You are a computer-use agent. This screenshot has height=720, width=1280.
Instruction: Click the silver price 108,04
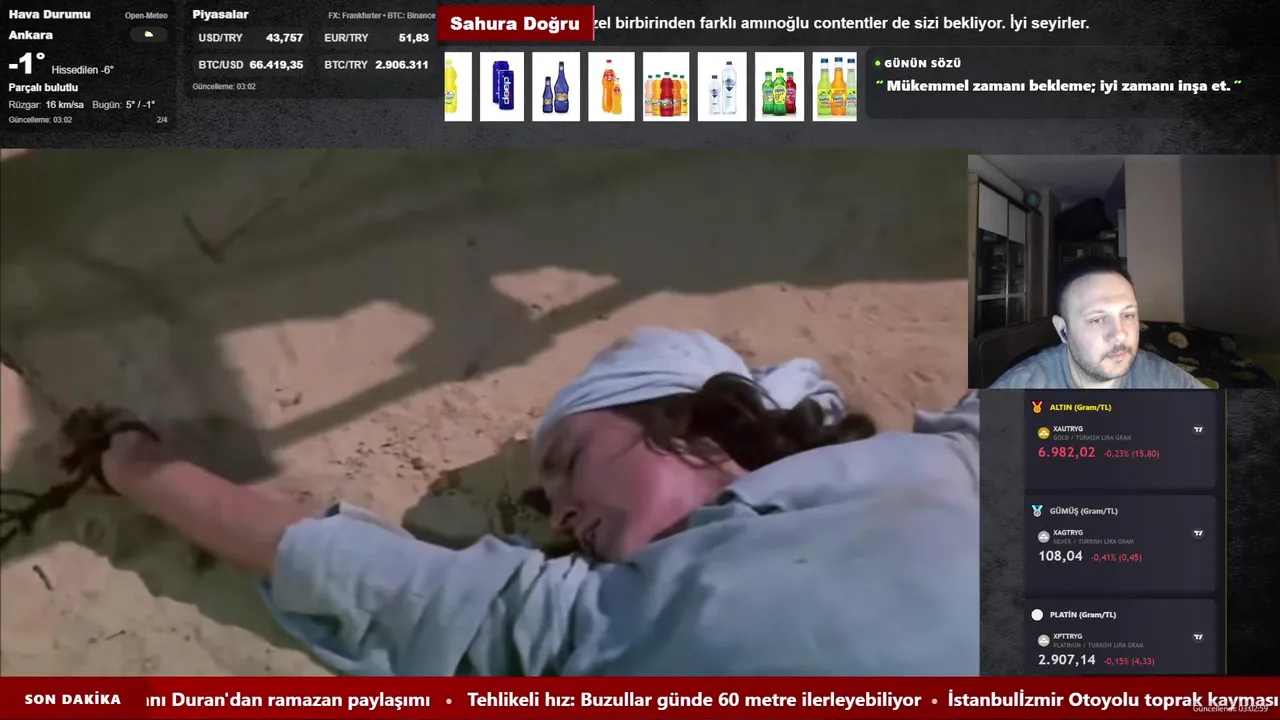(1060, 556)
